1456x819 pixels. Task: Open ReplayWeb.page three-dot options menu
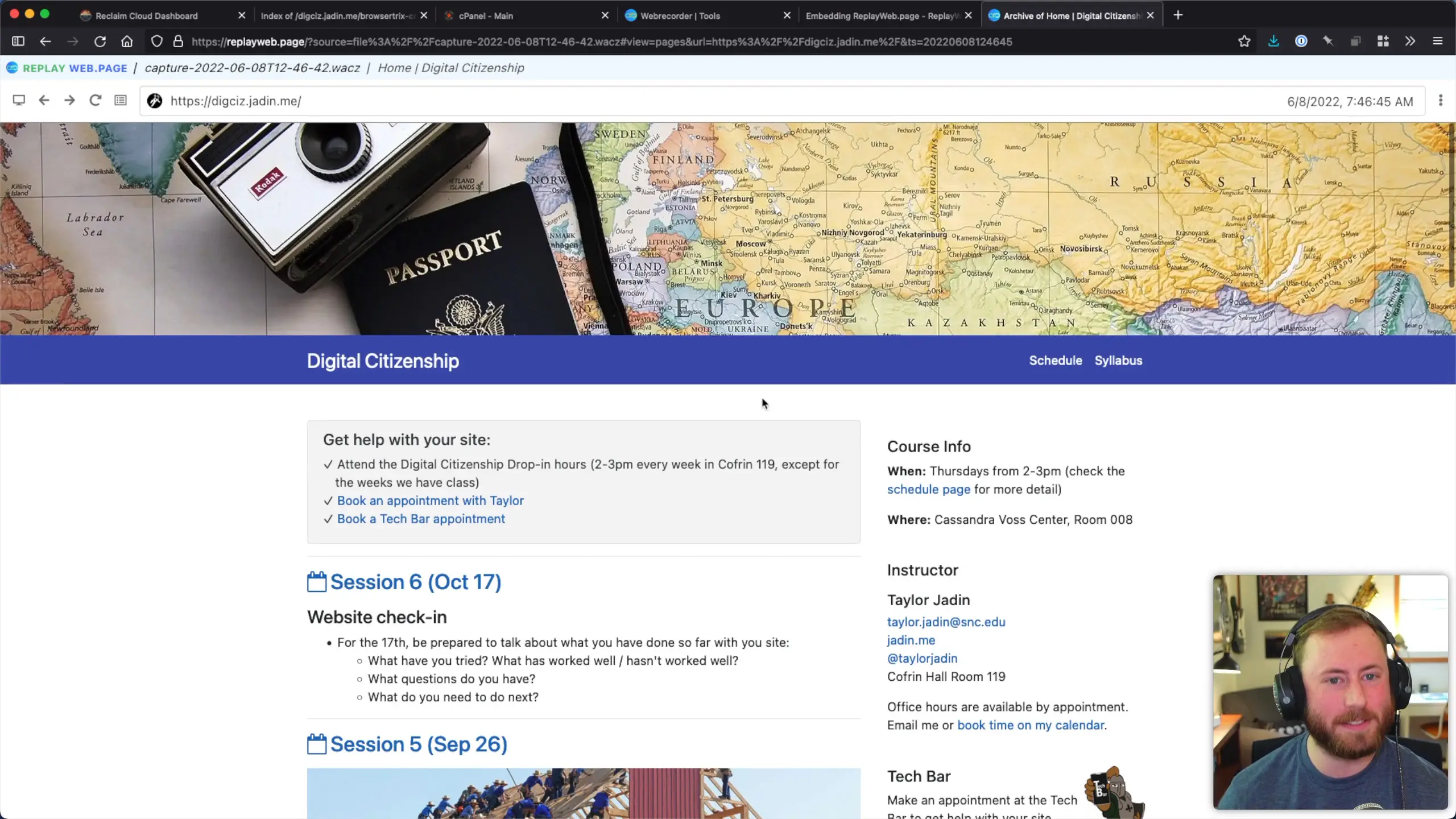point(1441,101)
